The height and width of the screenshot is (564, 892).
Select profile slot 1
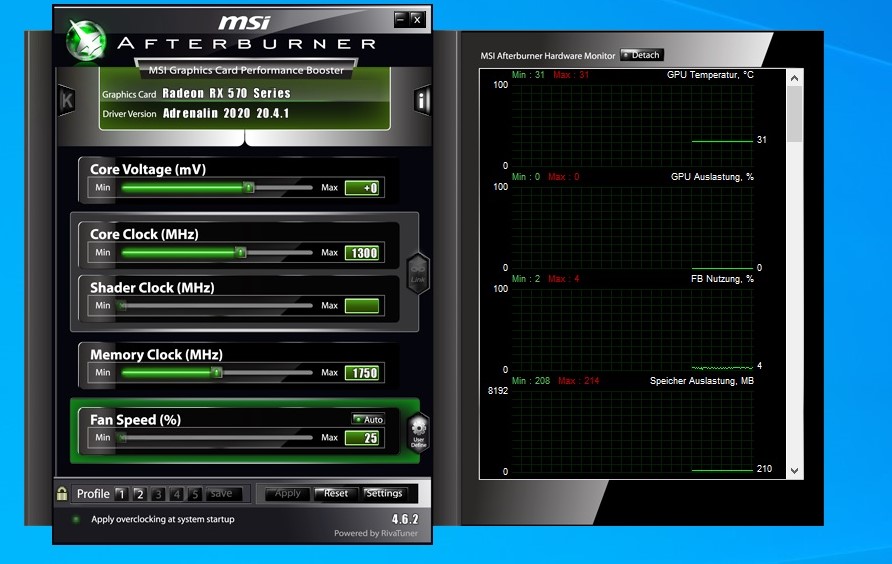[x=121, y=494]
